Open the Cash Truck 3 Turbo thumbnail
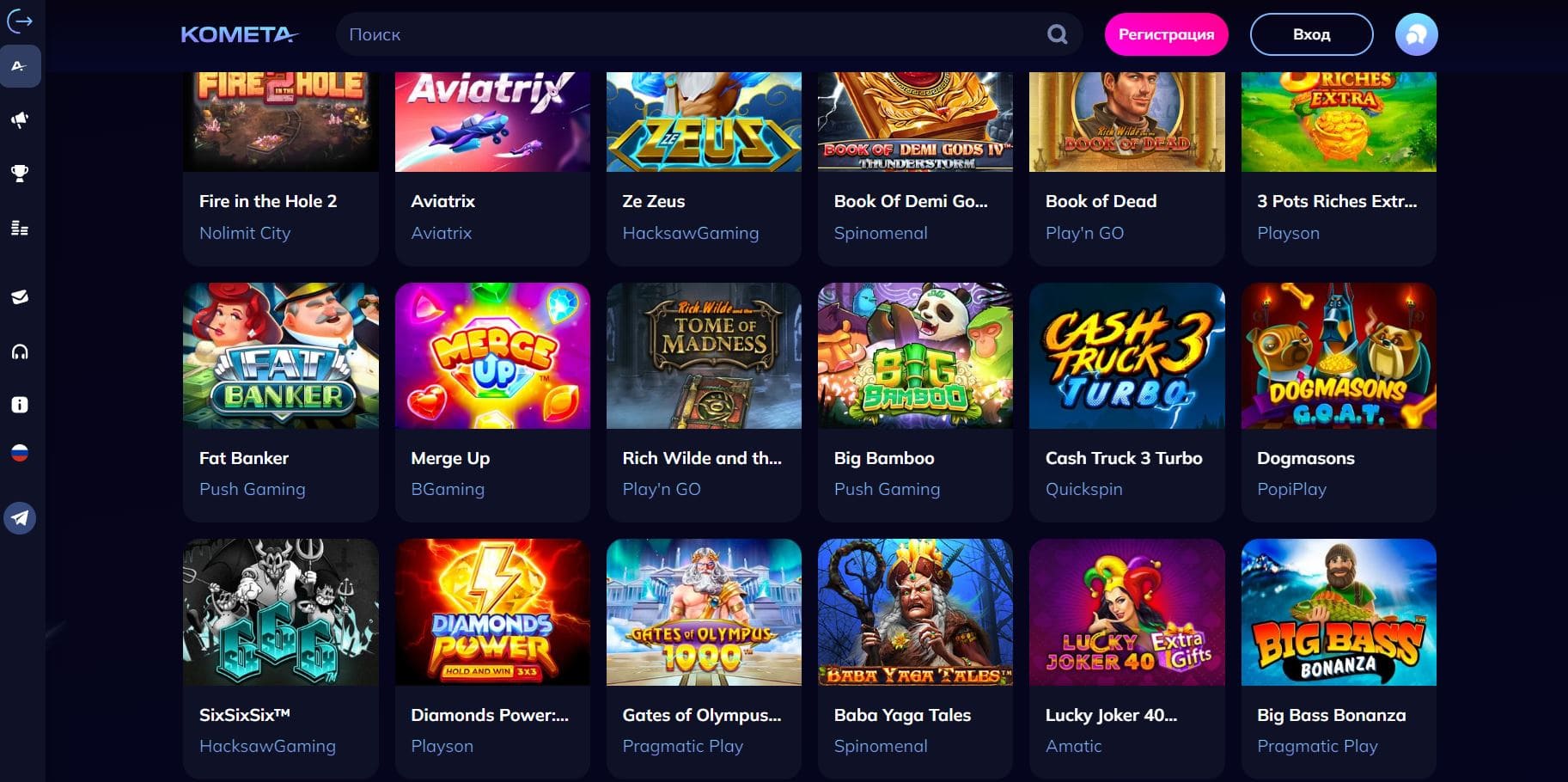The height and width of the screenshot is (782, 1568). click(1127, 356)
